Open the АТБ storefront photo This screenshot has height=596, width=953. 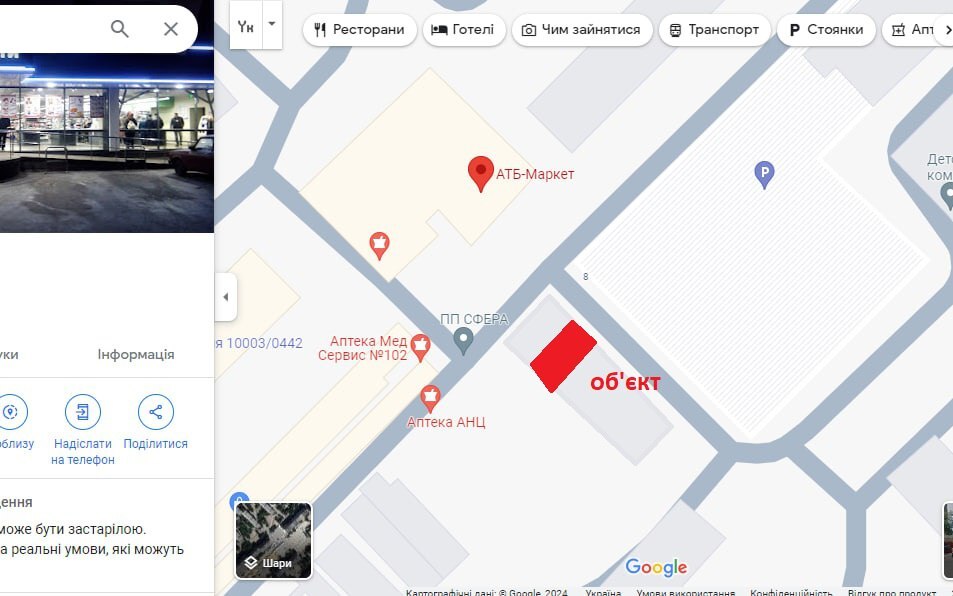coord(107,142)
